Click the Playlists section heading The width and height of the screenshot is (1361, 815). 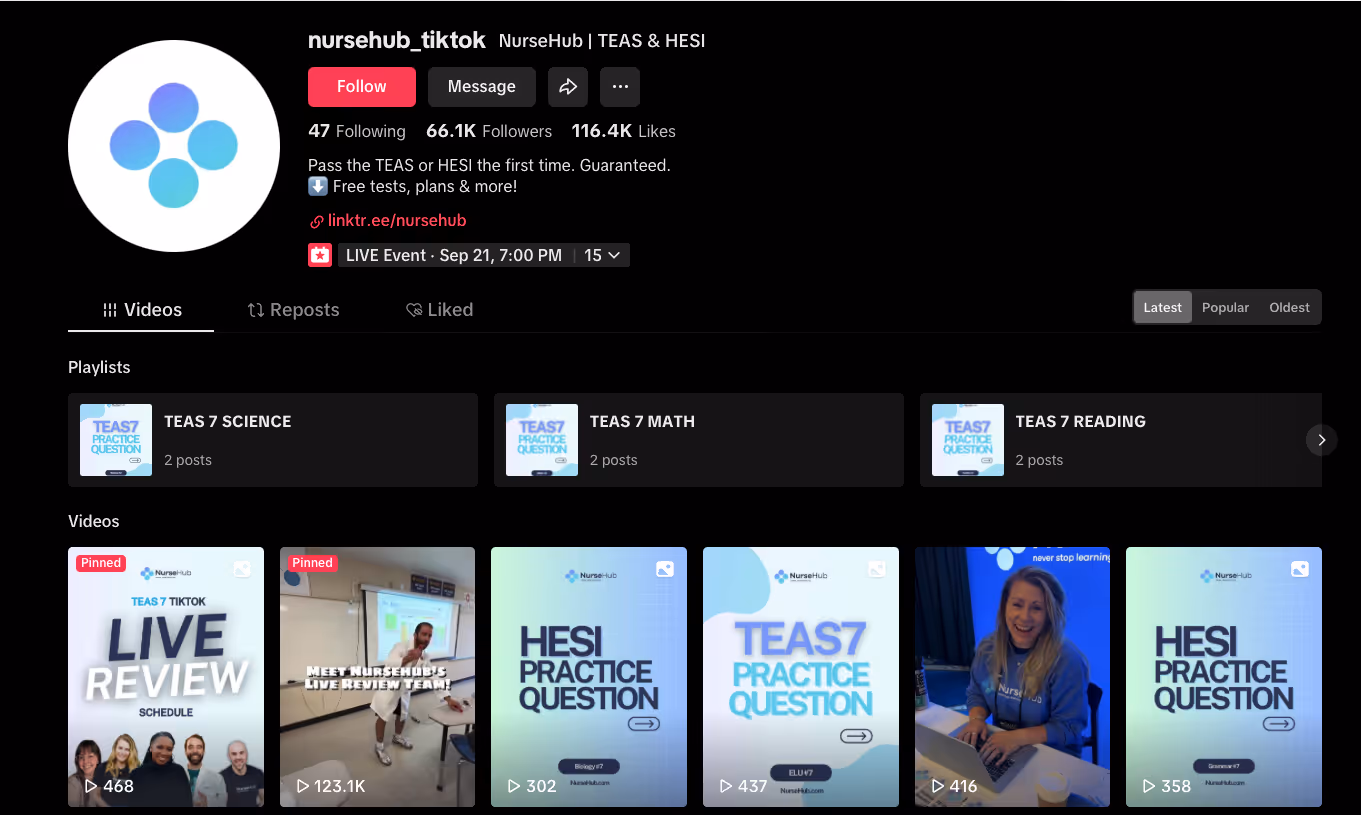(x=99, y=367)
